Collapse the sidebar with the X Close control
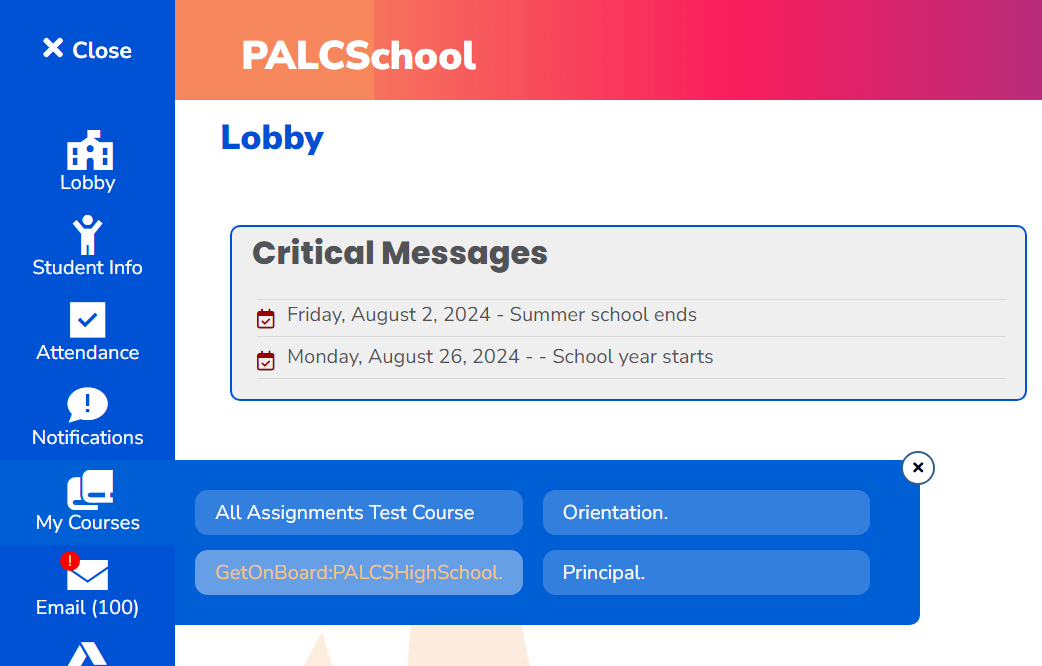The width and height of the screenshot is (1042, 666). click(88, 50)
